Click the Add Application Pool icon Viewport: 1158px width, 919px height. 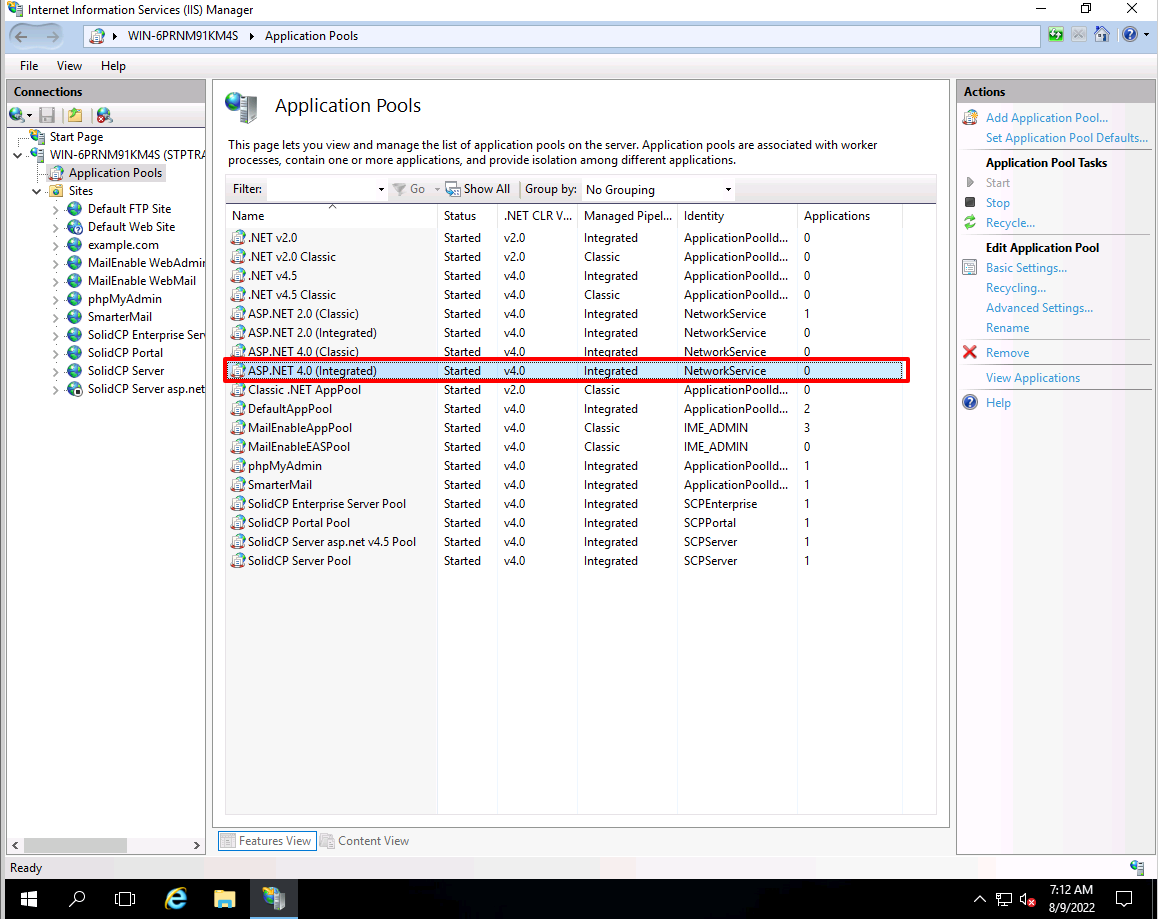(x=970, y=118)
